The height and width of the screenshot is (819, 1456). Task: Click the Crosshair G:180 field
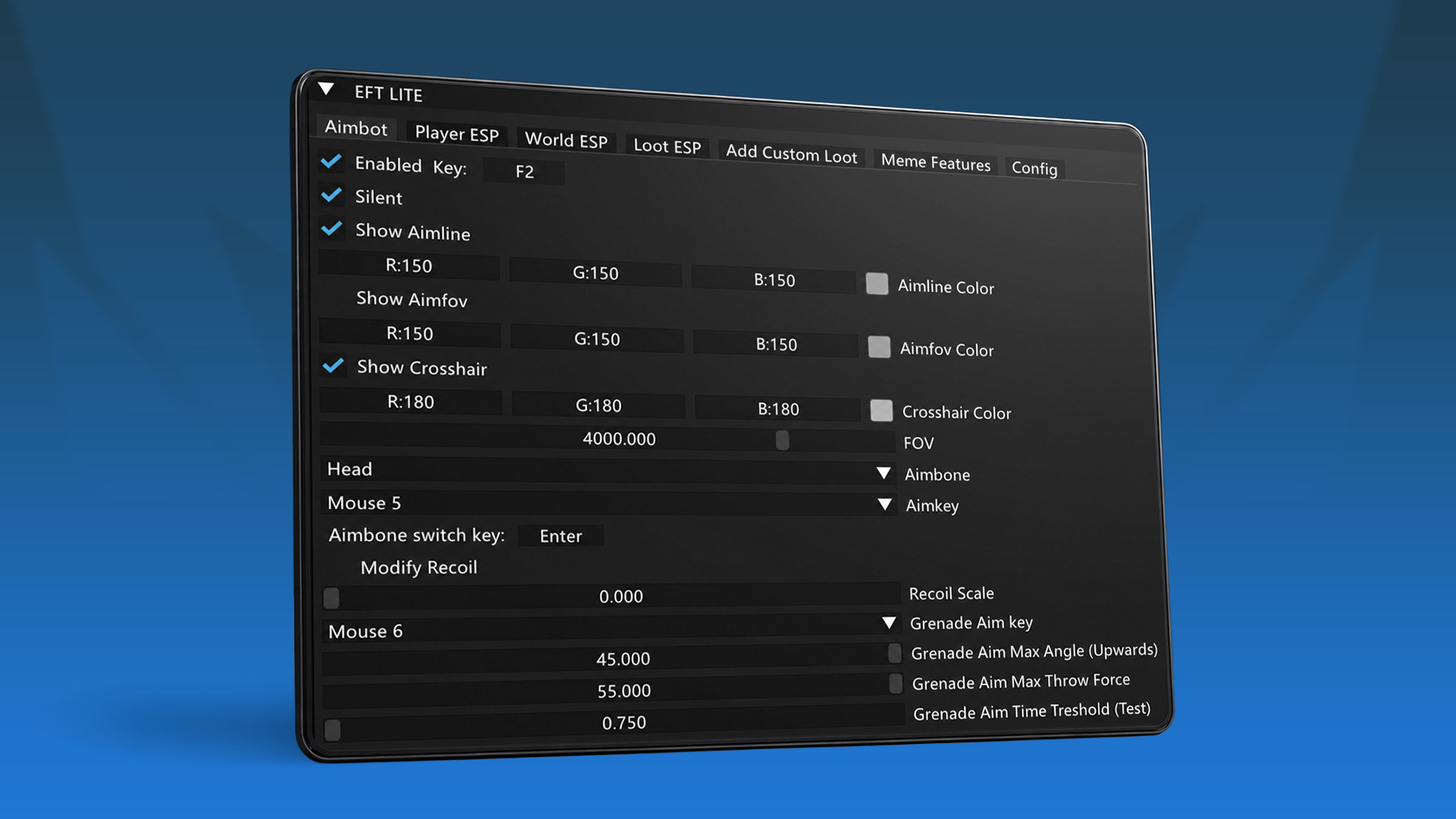click(598, 406)
